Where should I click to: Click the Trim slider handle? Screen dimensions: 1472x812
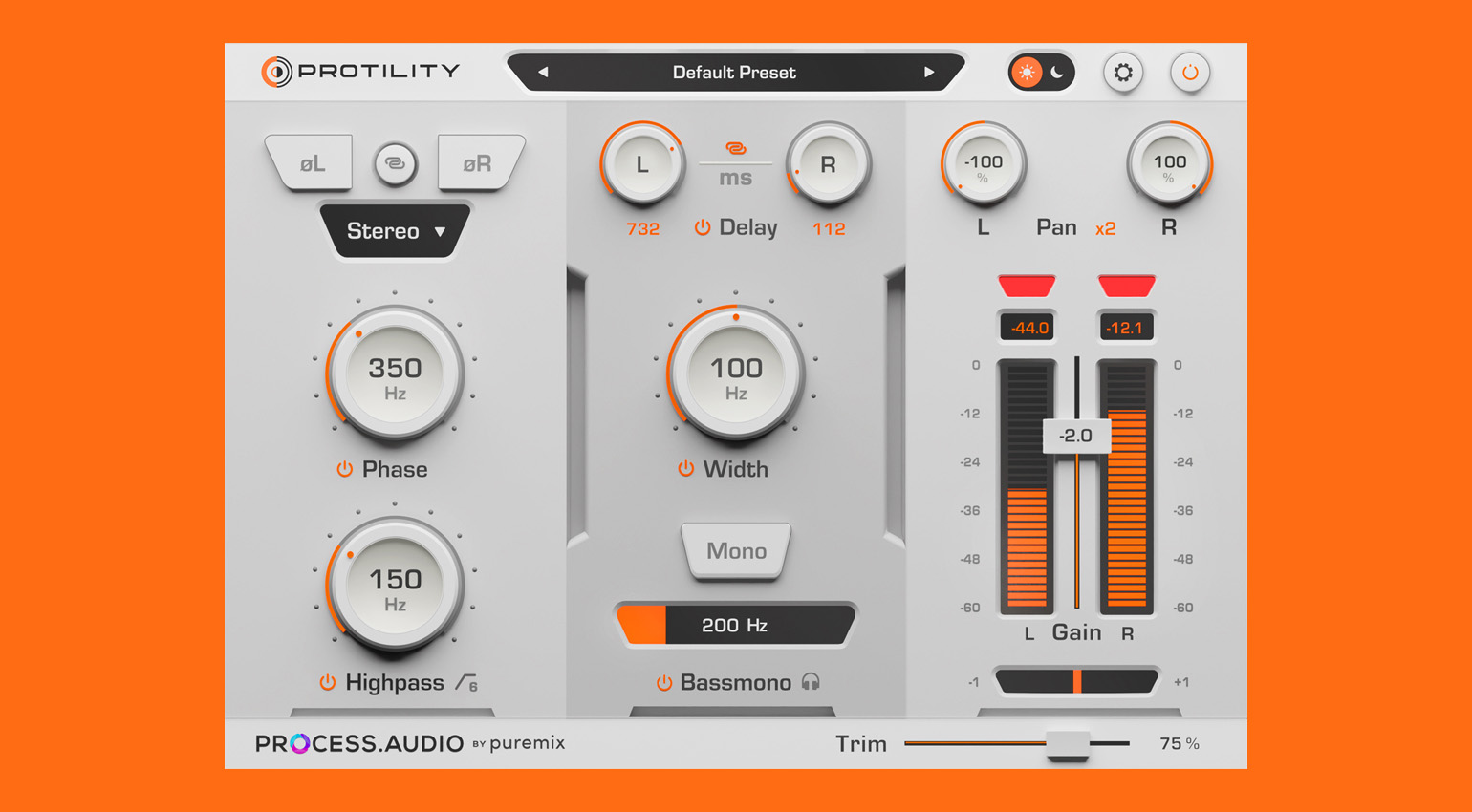1068,743
